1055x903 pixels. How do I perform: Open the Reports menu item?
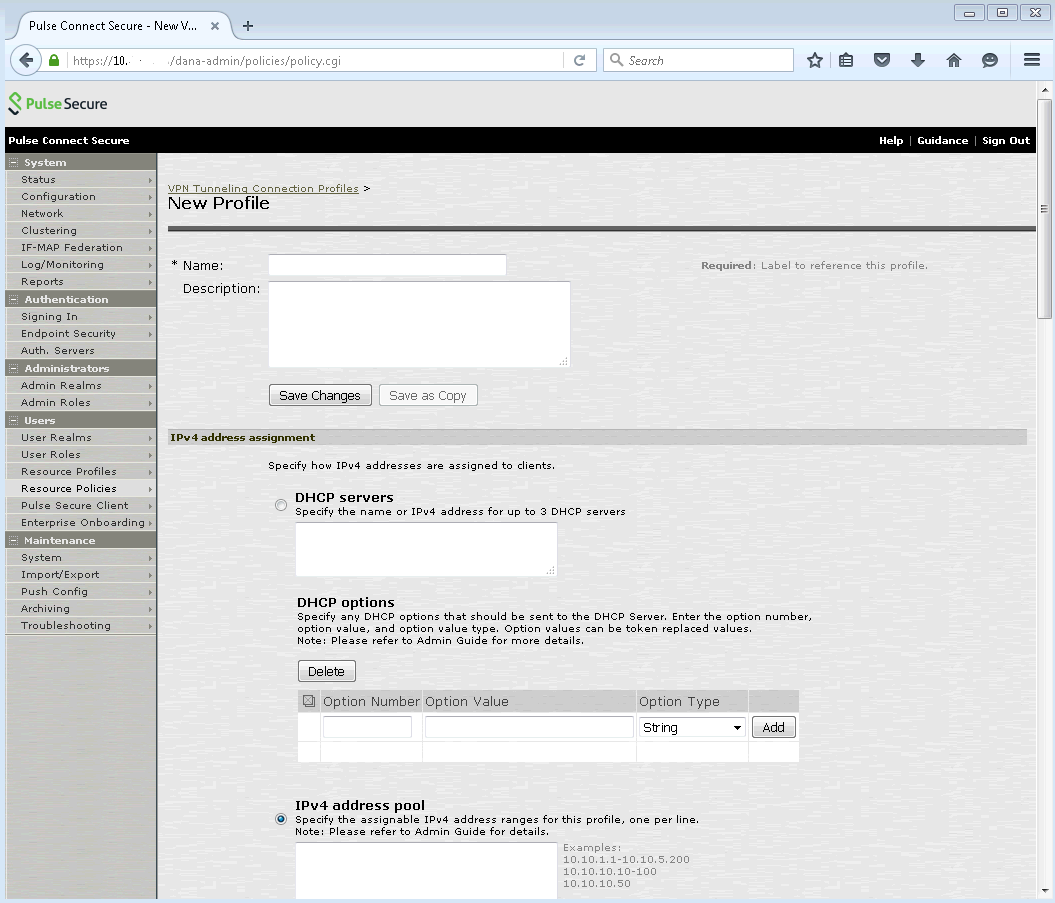pyautogui.click(x=81, y=282)
